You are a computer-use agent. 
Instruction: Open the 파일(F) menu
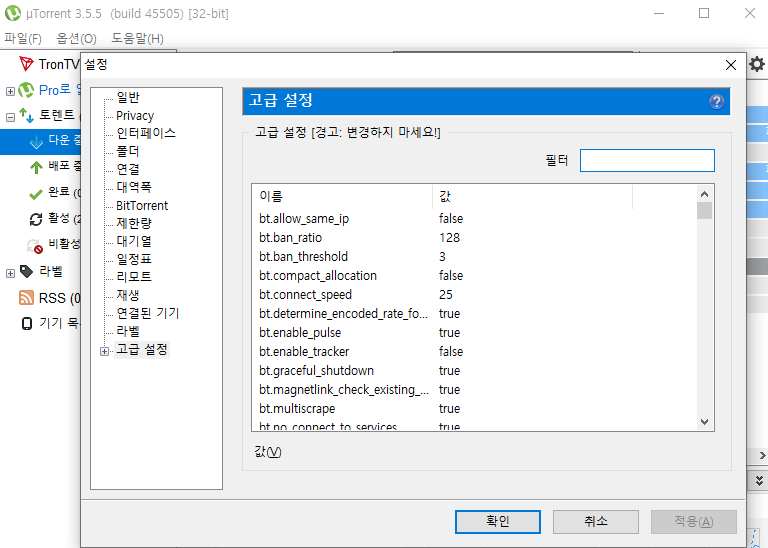point(23,38)
